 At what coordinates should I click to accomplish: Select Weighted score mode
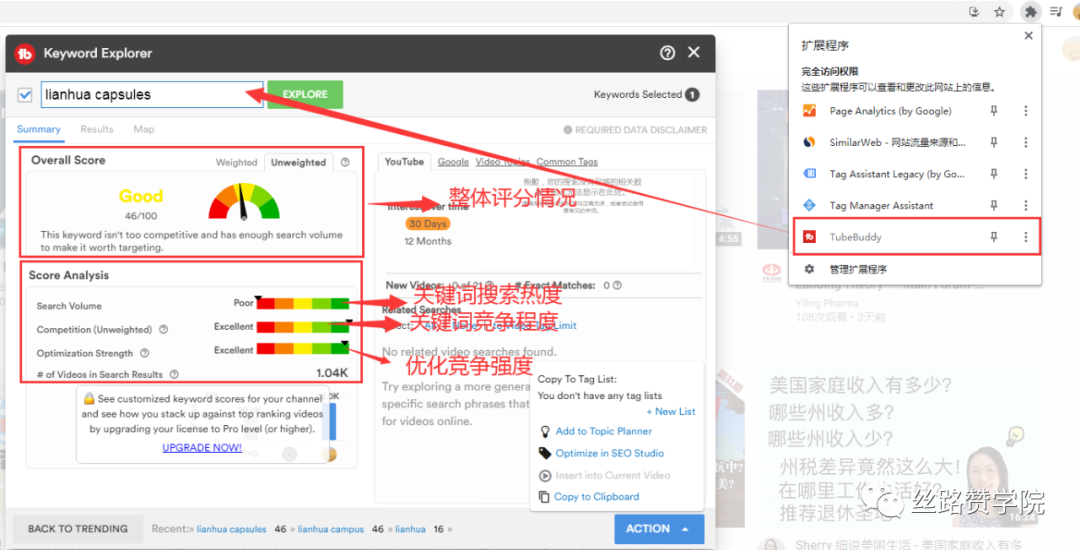click(236, 162)
